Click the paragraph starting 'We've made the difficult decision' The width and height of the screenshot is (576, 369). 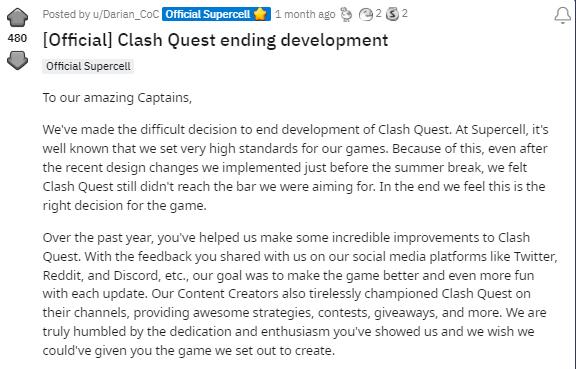pyautogui.click(x=295, y=167)
